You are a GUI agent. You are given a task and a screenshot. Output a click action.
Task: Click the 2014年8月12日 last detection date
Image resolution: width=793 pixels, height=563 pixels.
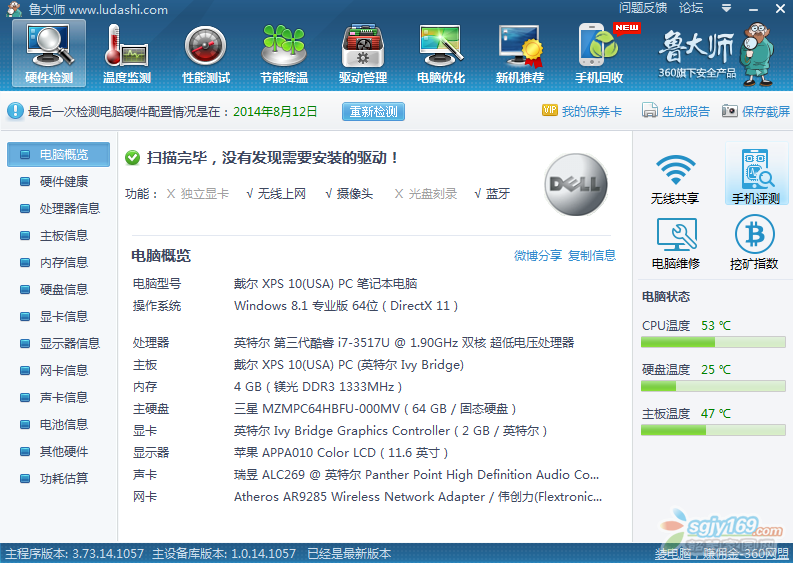(275, 112)
